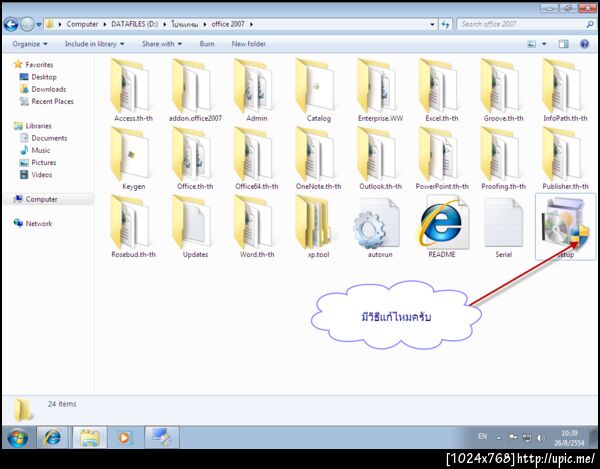Image resolution: width=600 pixels, height=469 pixels.
Task: Open the addon.office2007 folder
Action: (195, 91)
